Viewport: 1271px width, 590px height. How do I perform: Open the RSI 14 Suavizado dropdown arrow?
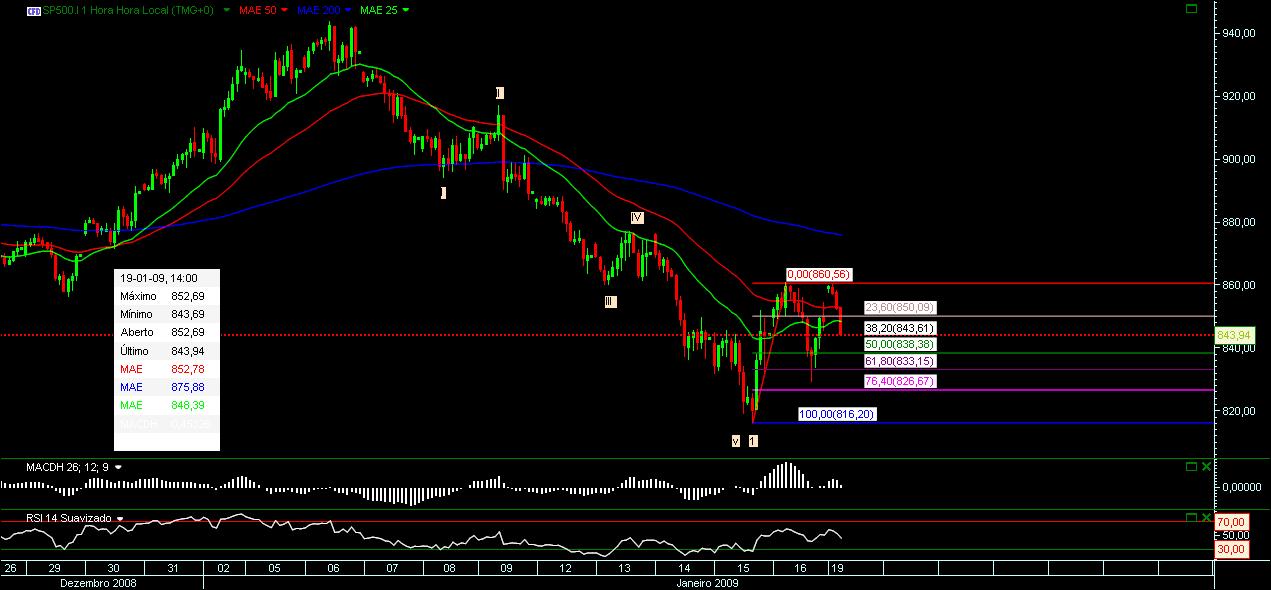point(120,518)
